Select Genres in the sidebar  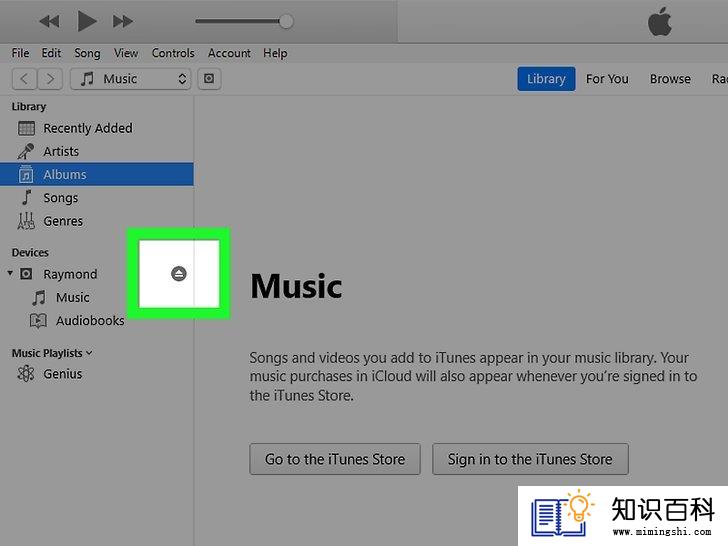click(x=97, y=221)
